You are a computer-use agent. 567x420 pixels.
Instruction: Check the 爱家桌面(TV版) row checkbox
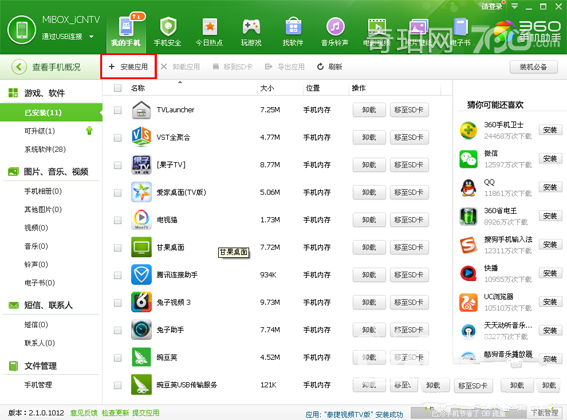118,192
